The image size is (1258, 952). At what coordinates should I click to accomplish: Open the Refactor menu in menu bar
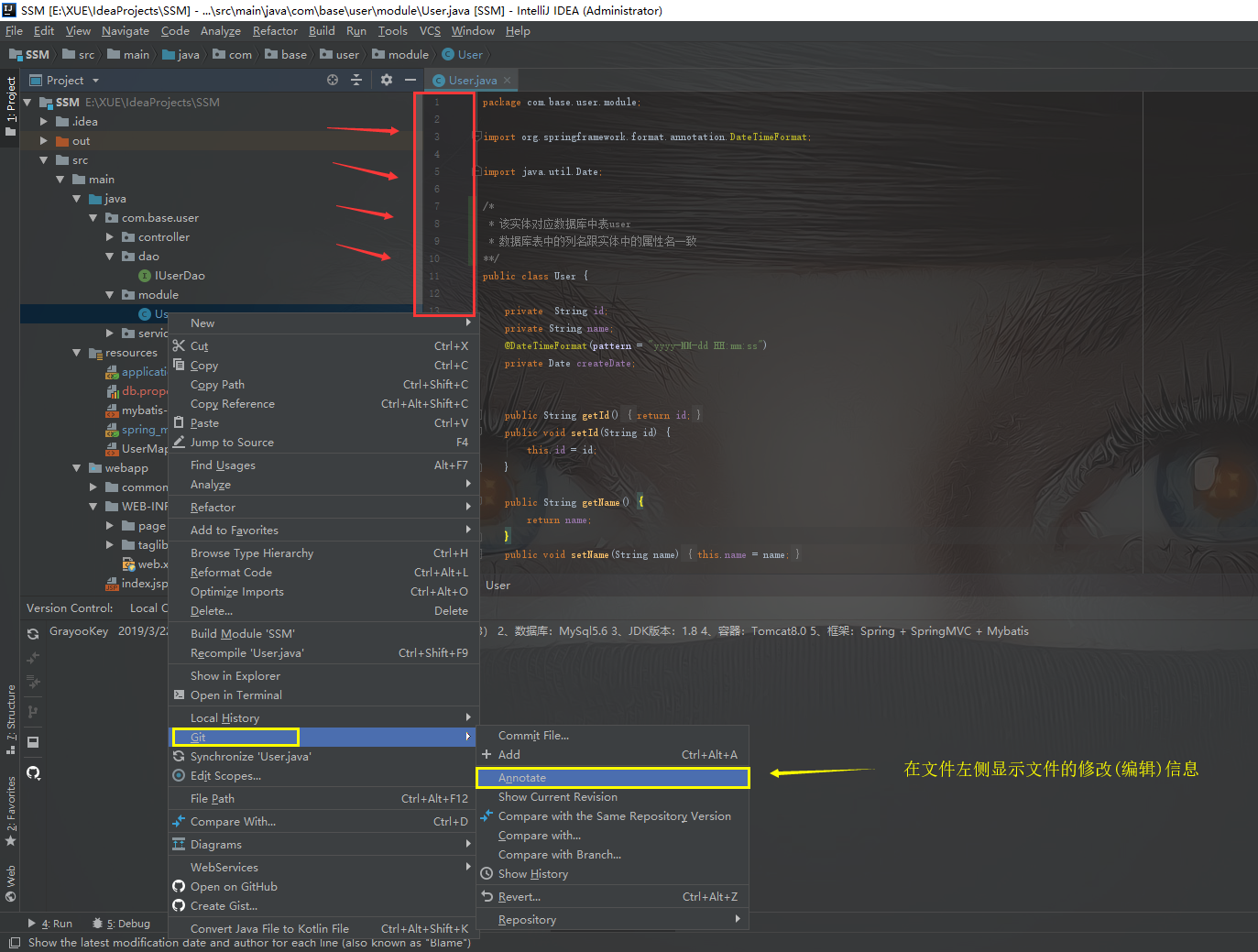point(275,30)
